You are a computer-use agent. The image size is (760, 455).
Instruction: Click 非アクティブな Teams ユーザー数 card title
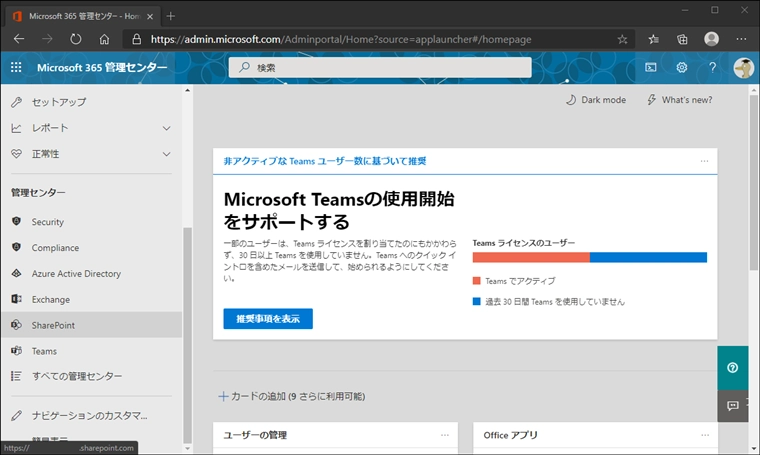click(x=325, y=161)
